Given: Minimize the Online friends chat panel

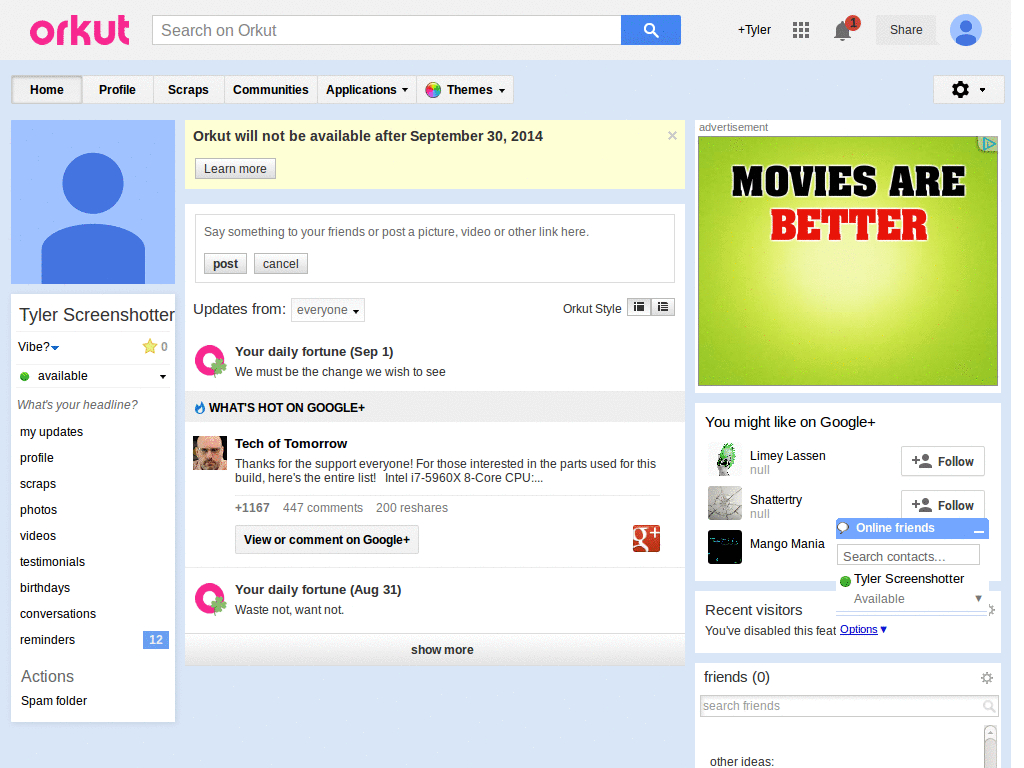Looking at the screenshot, I should (x=978, y=530).
